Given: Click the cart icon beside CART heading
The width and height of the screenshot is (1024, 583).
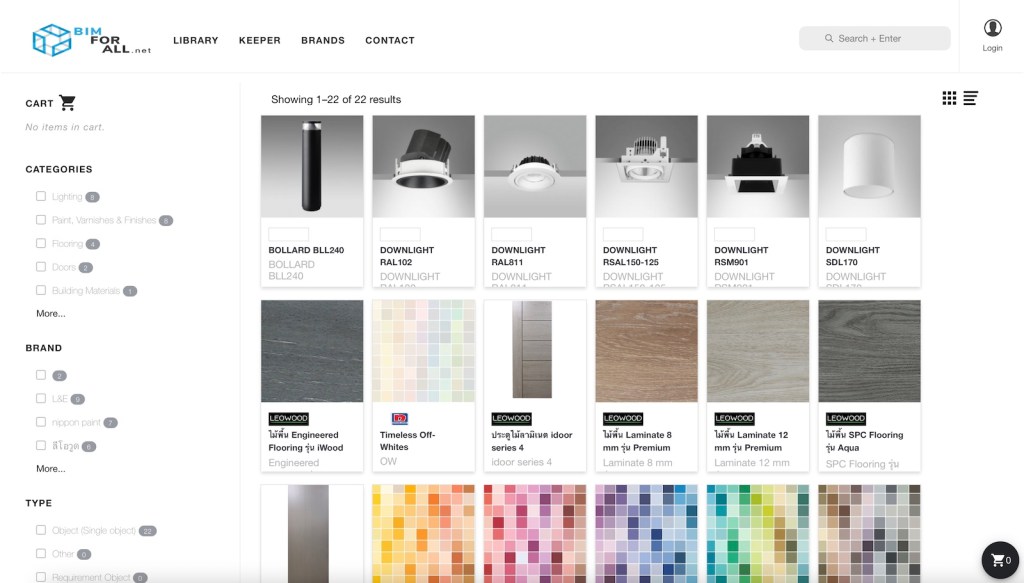Looking at the screenshot, I should (67, 103).
